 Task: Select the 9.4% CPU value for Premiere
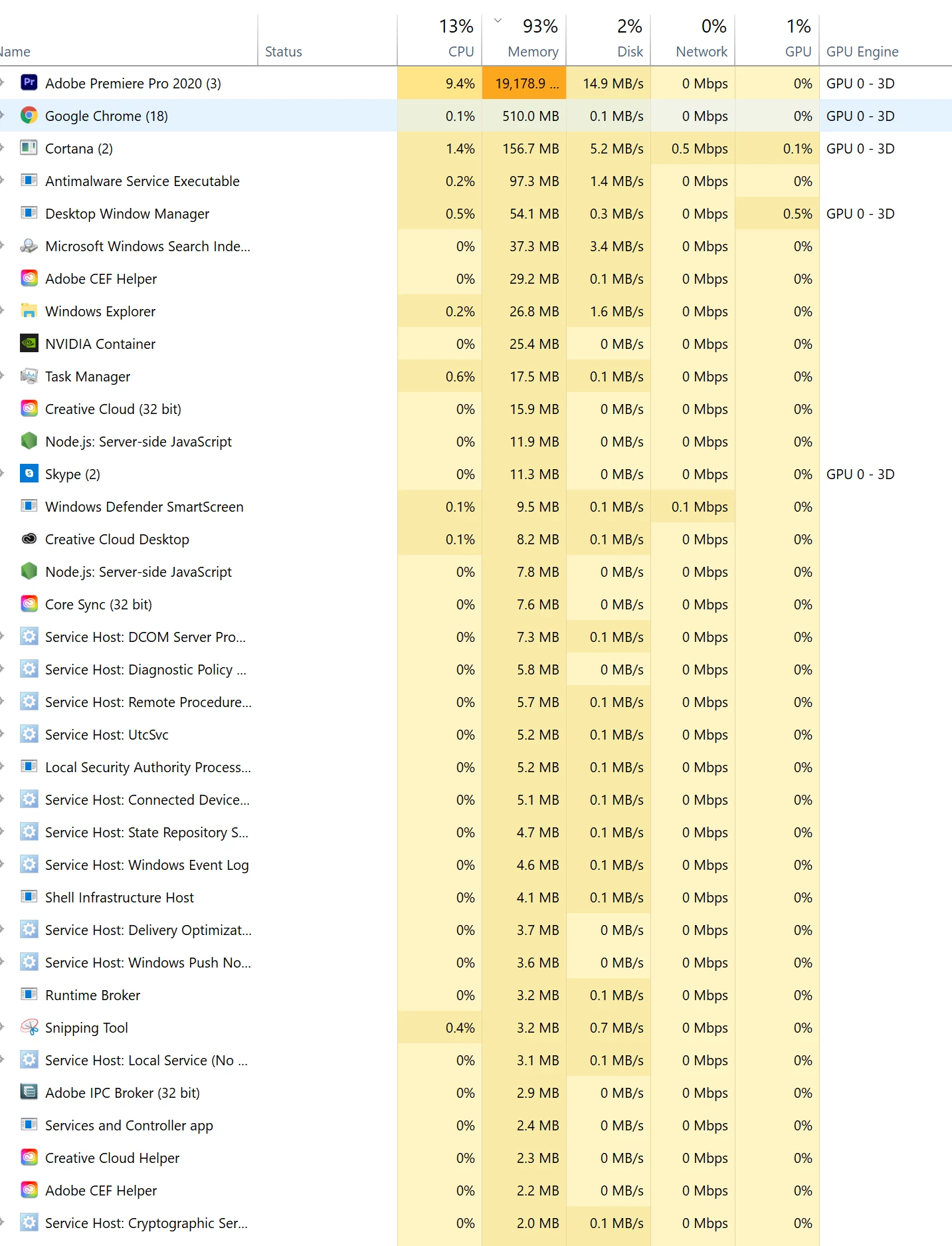click(440, 83)
